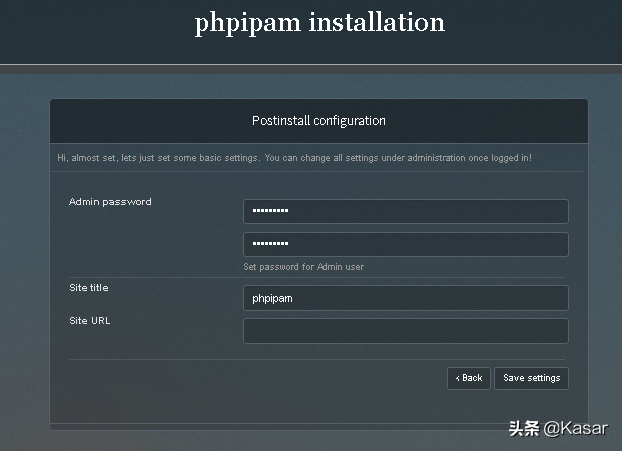The width and height of the screenshot is (622, 451).
Task: Click the password confirmation field
Action: click(x=405, y=244)
